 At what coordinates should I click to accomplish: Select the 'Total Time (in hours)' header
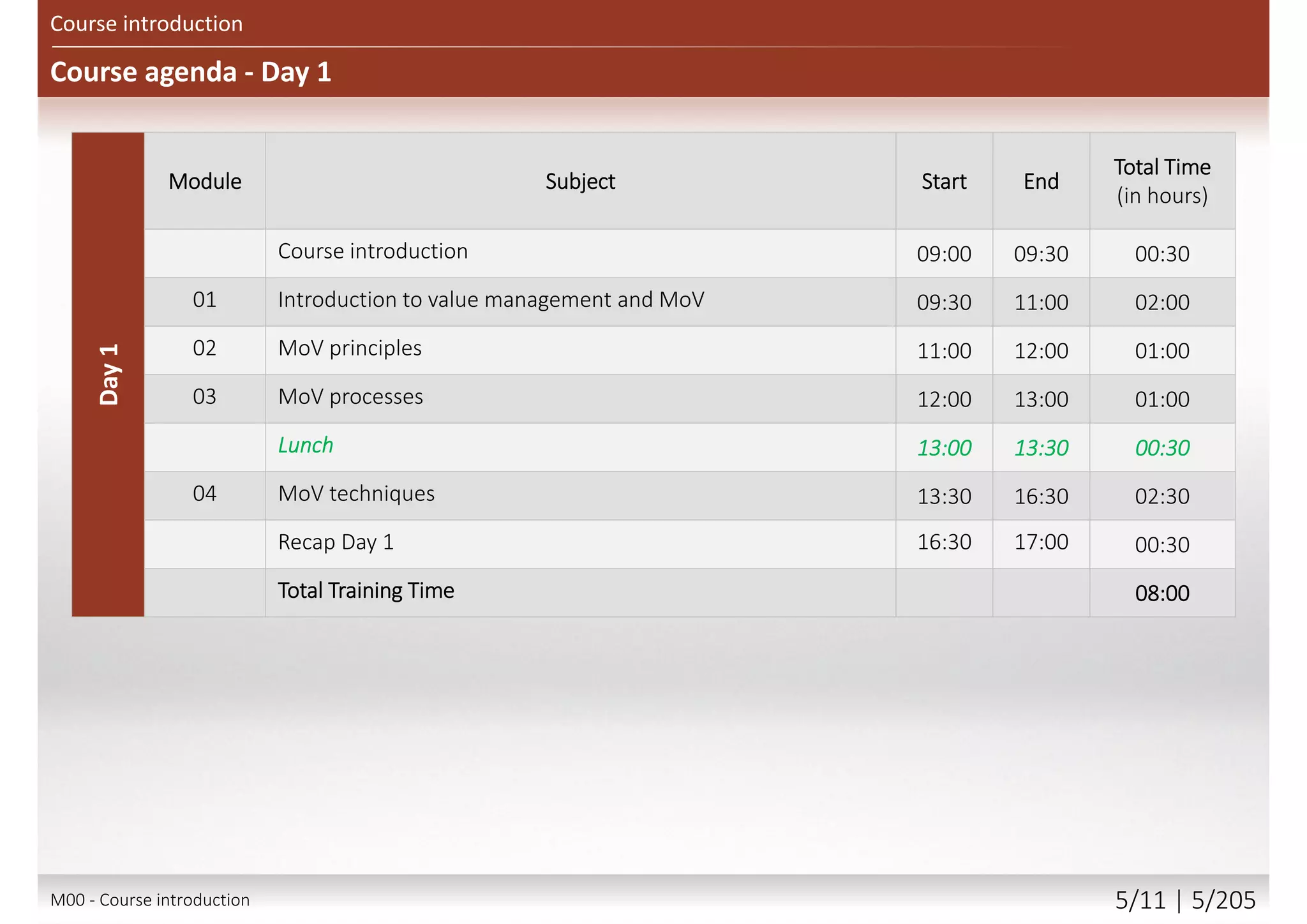[1162, 181]
